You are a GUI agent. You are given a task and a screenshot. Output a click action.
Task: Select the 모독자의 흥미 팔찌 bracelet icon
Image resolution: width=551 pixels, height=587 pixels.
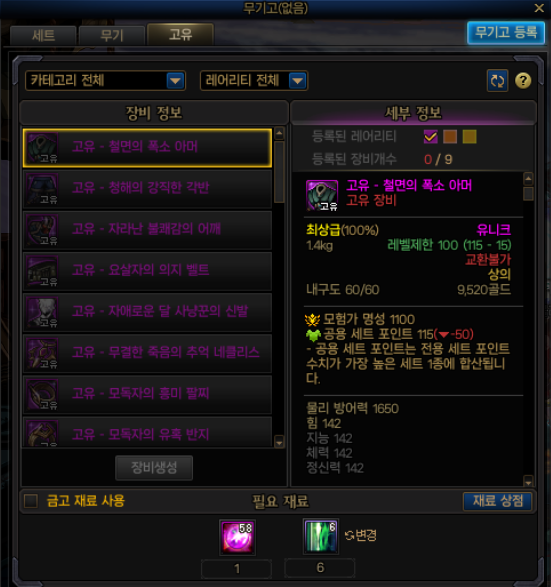coord(43,395)
